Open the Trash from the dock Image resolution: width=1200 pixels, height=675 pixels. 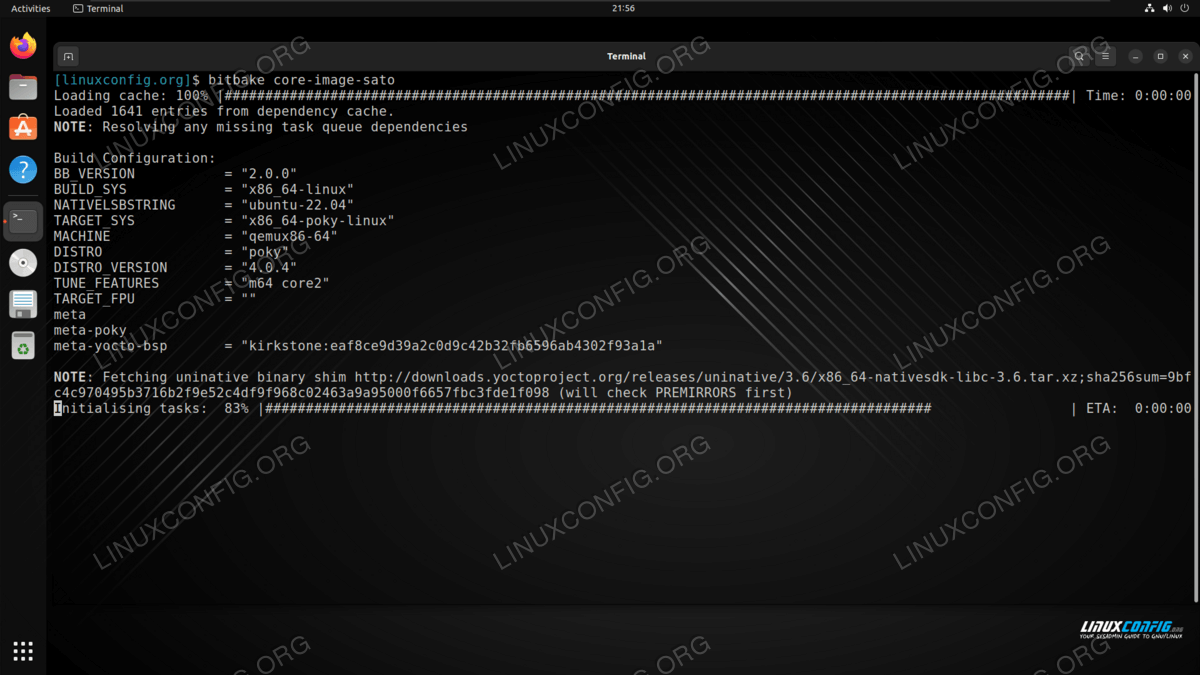pyautogui.click(x=23, y=346)
